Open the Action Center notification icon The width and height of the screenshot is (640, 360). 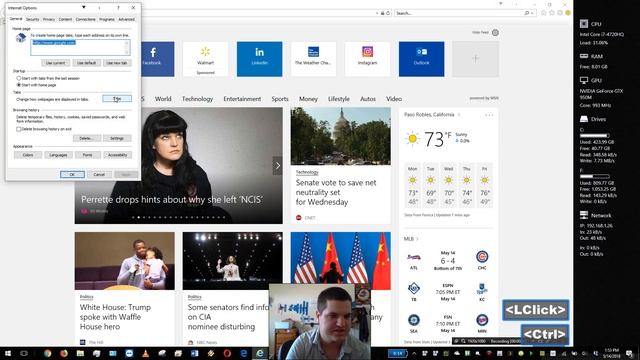pyautogui.click(x=629, y=353)
